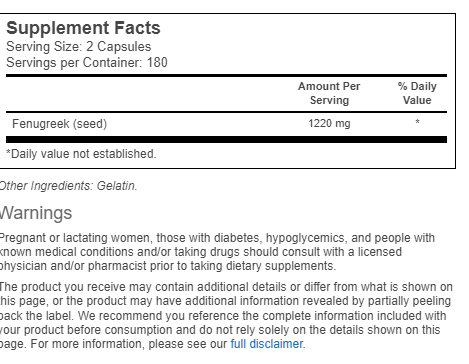Screen dimensions: 469x364
Task: Click the We recommend you reference sentence
Action: [262, 315]
